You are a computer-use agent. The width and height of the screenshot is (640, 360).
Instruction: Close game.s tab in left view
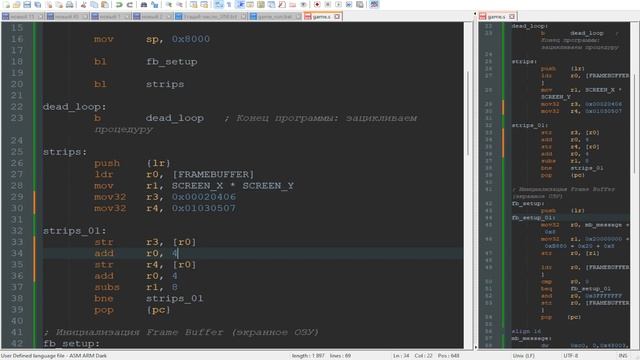[337, 17]
